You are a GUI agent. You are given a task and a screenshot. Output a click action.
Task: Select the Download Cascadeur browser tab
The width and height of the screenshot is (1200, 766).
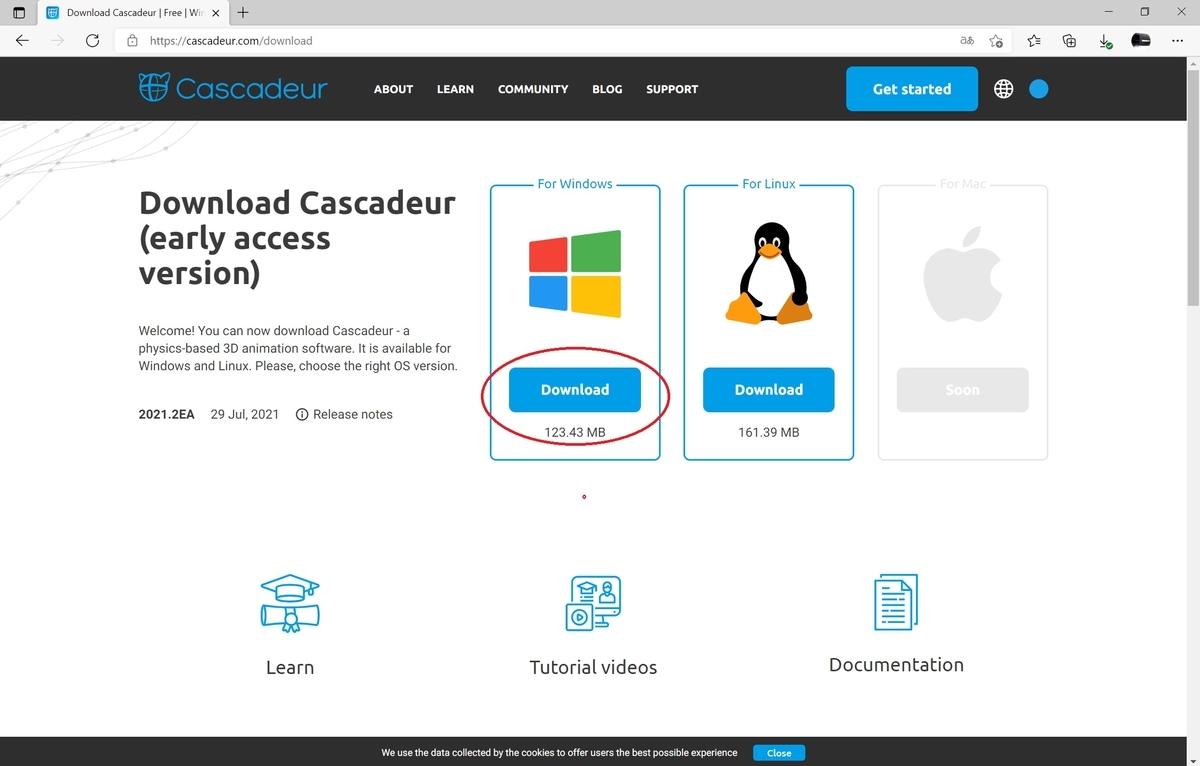tap(134, 13)
